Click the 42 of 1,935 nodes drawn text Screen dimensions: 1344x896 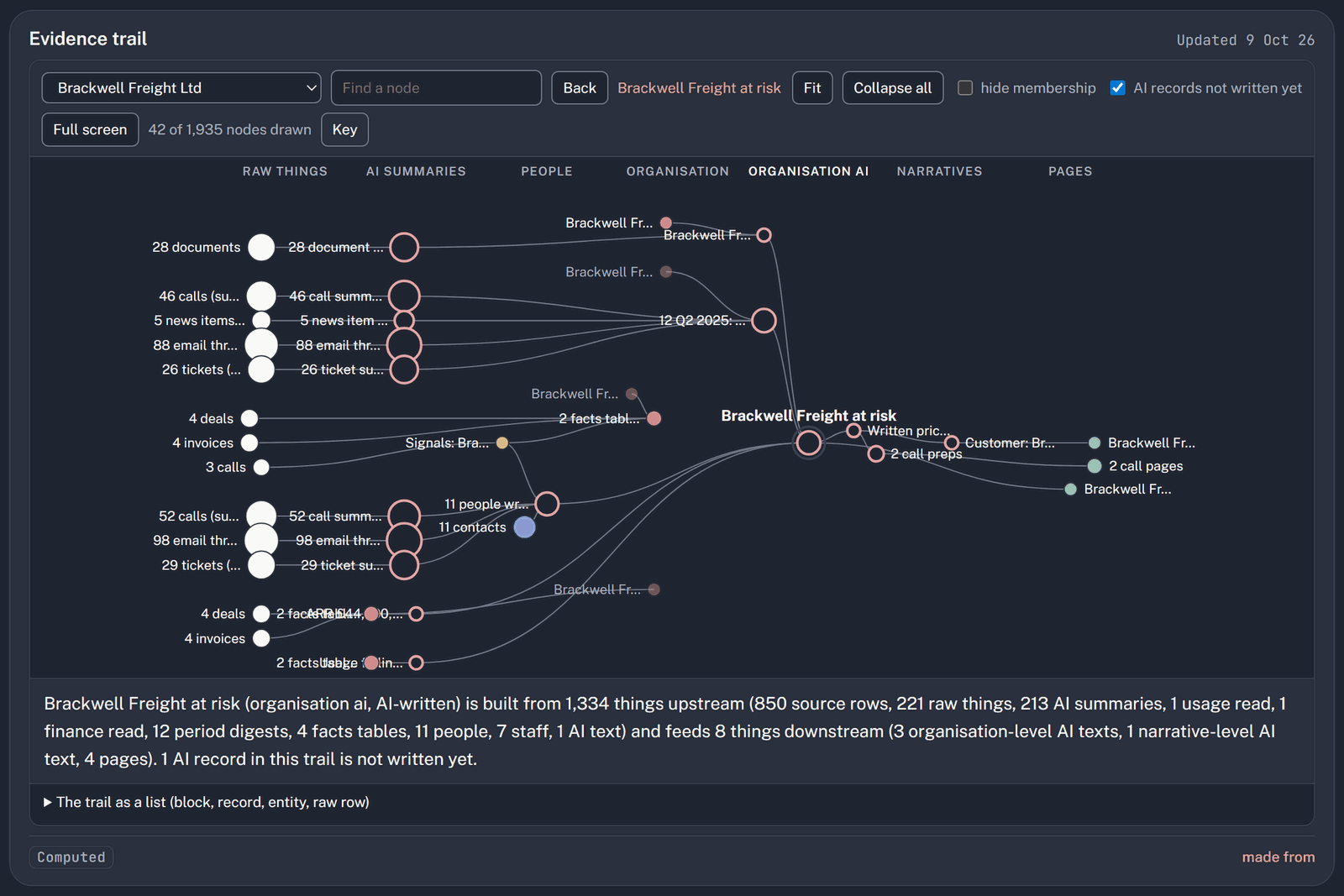(x=229, y=129)
